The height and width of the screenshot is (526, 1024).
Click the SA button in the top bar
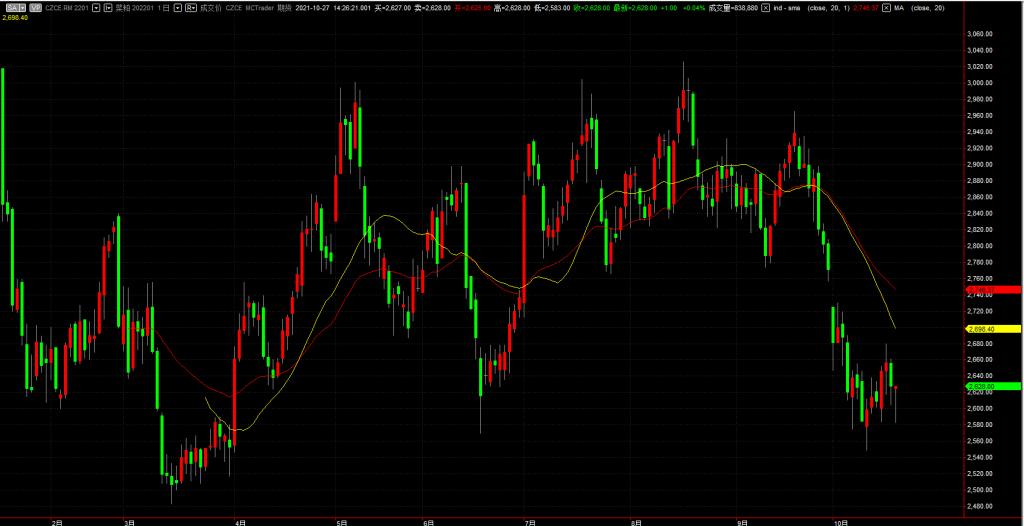pos(16,8)
